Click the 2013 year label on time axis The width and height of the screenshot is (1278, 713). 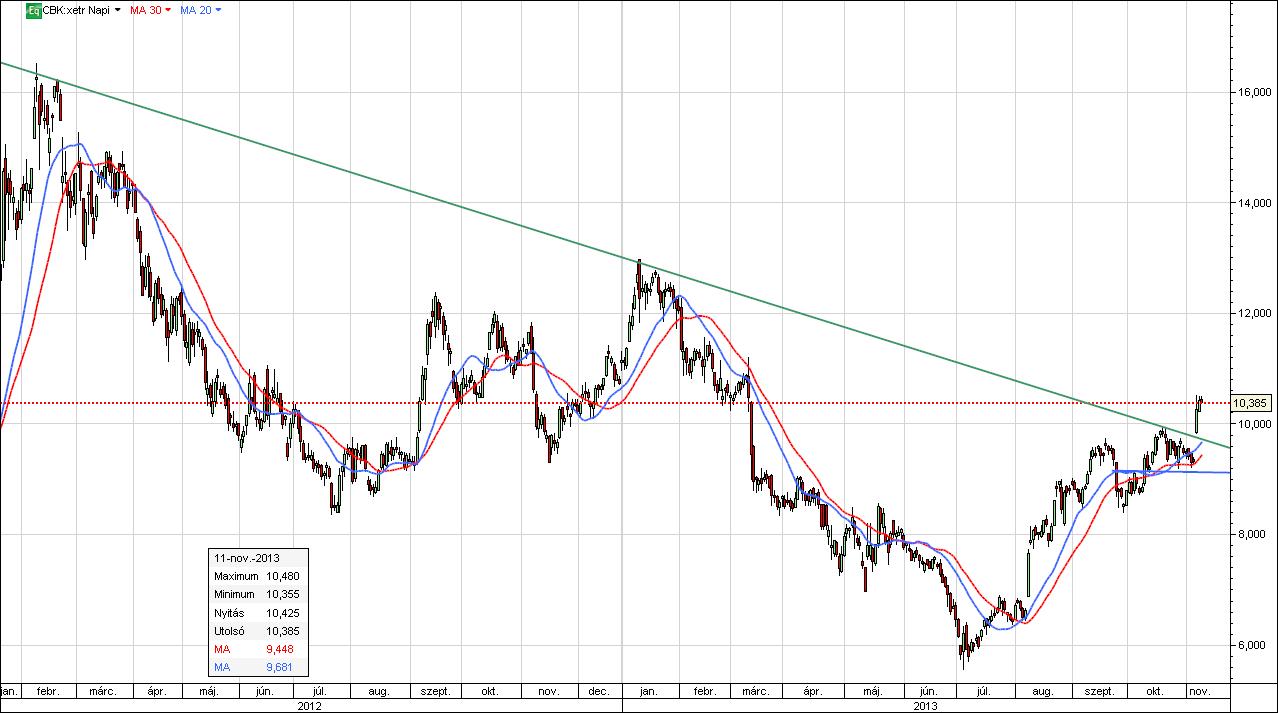coord(928,705)
